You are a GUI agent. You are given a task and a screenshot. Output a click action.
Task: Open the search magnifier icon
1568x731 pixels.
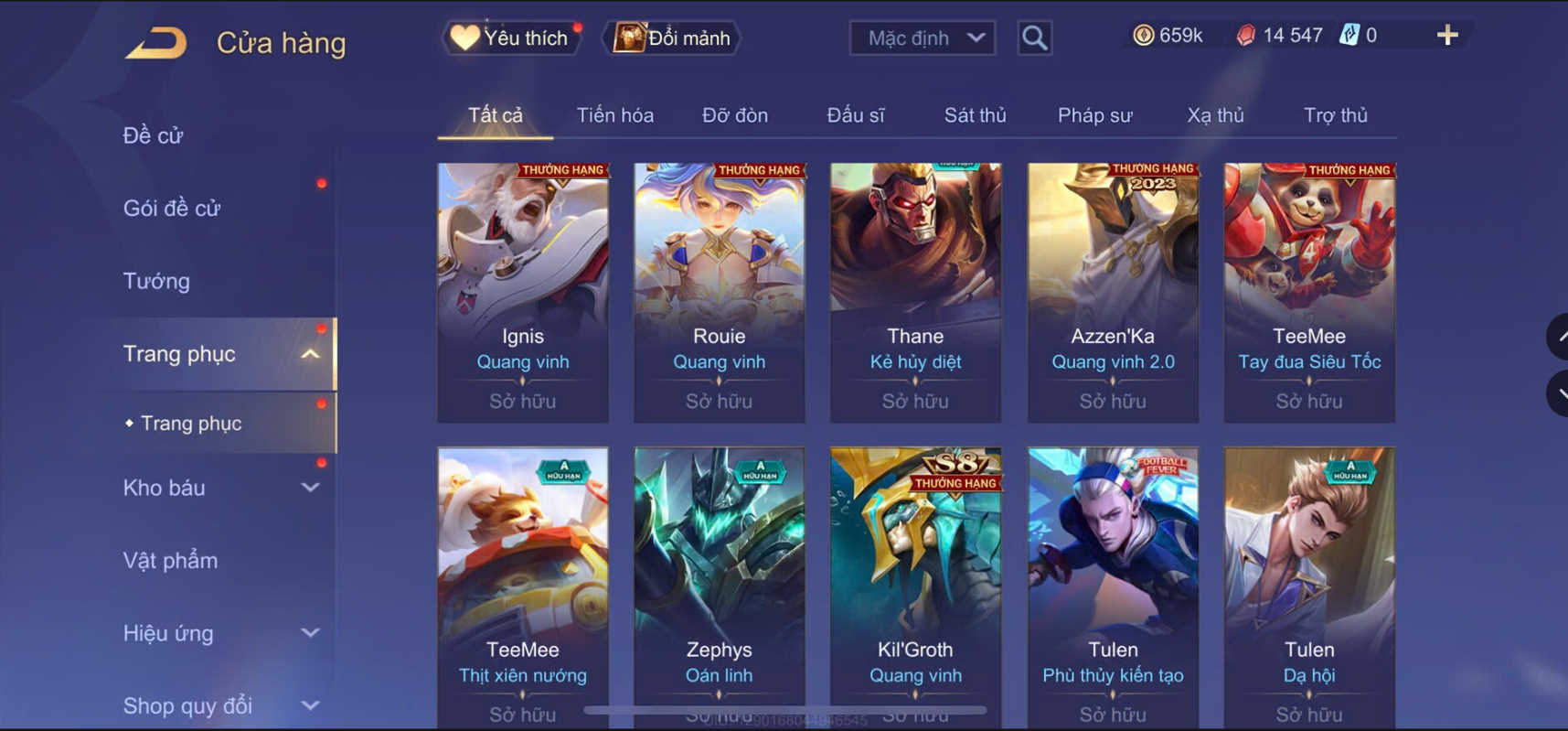pos(1034,38)
